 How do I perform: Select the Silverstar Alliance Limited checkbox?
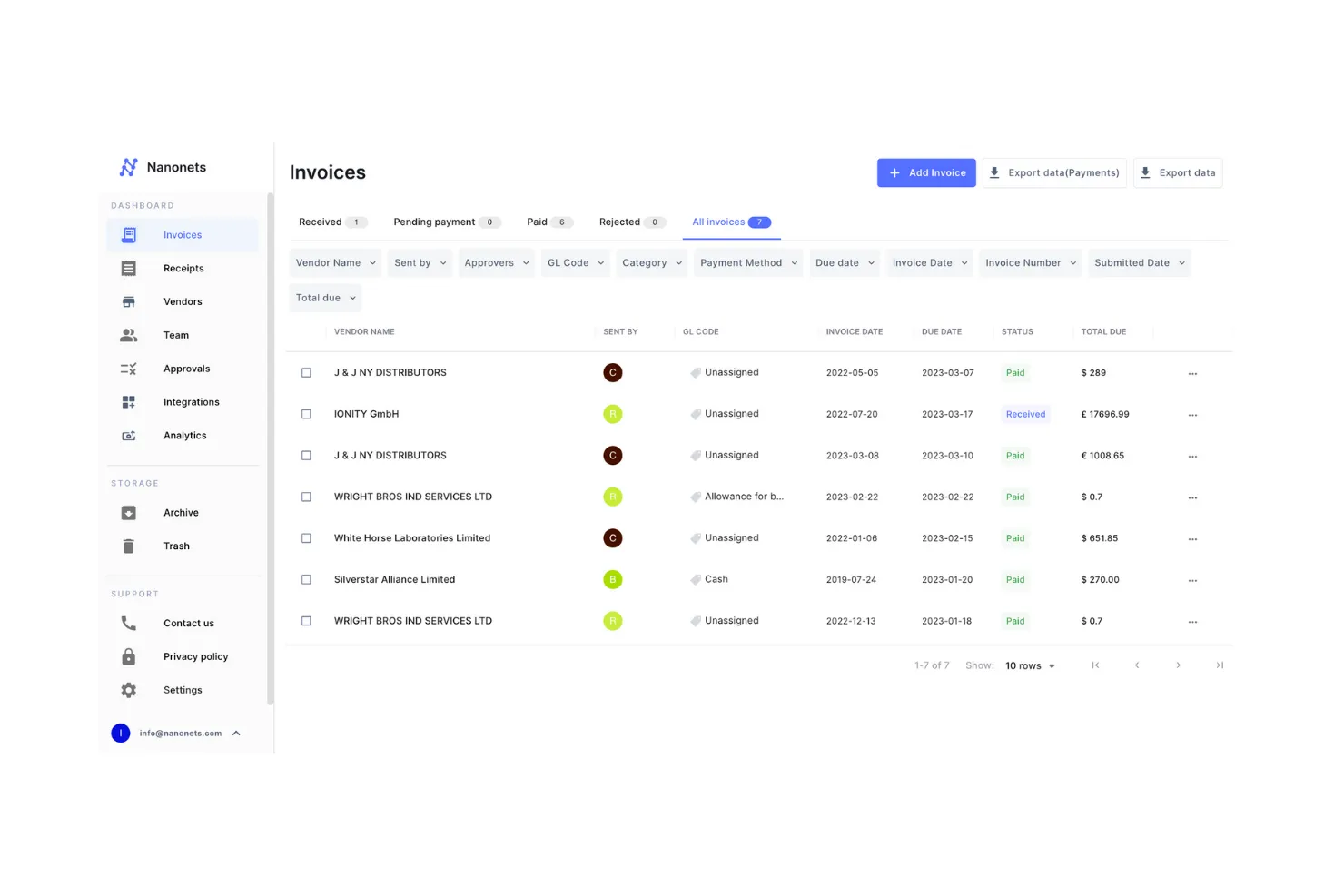click(x=306, y=580)
